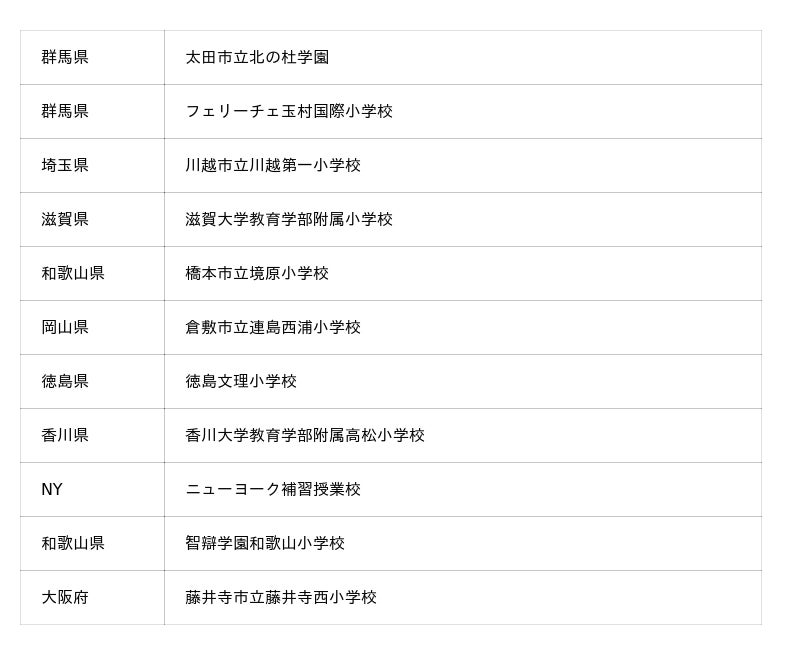800x655 pixels.
Task: Click 群馬県 beside 太田市立北の杜学園
Action: coord(65,57)
